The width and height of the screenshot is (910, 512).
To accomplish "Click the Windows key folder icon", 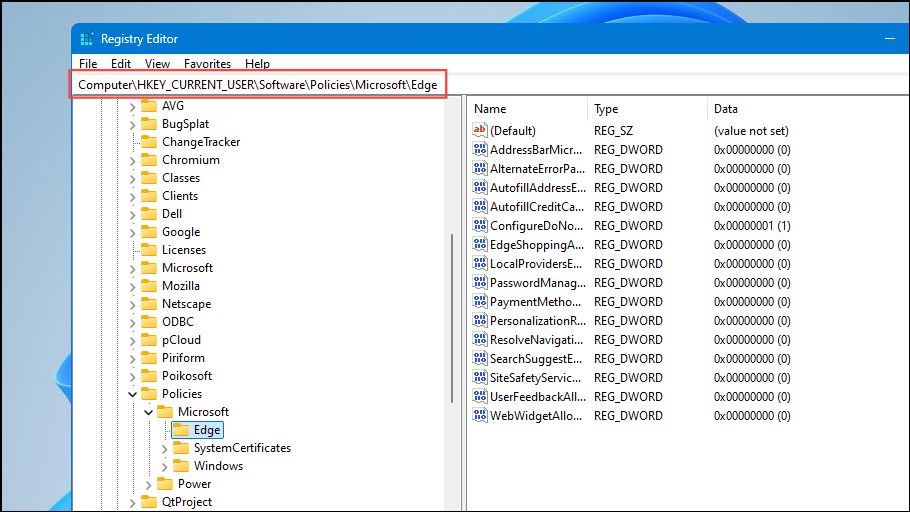I will [x=181, y=466].
